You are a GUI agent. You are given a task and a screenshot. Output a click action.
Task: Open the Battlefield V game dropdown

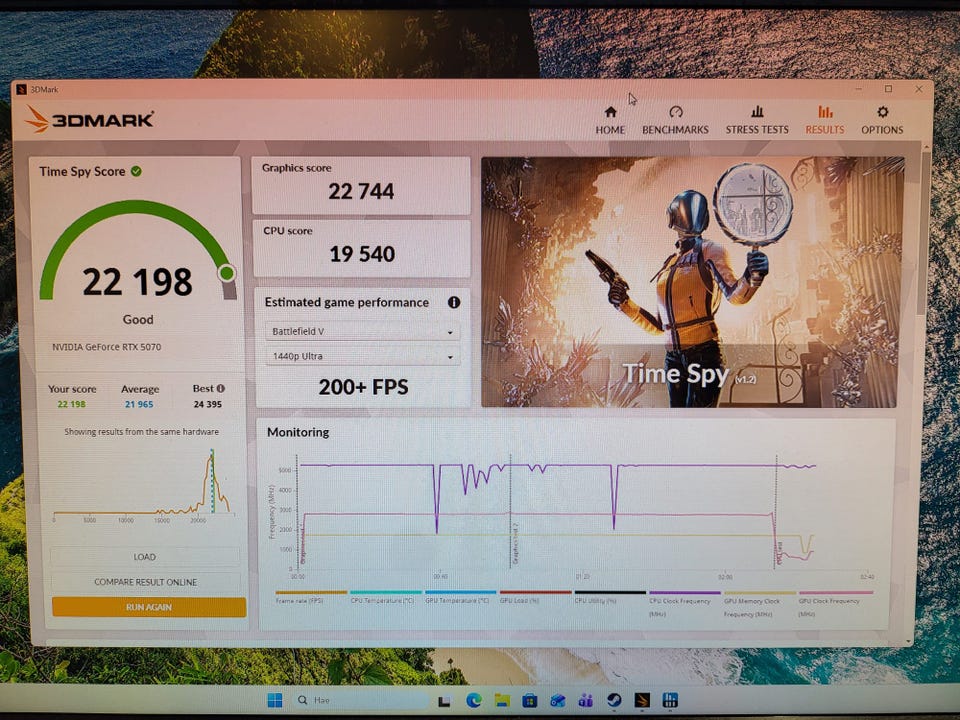point(362,331)
